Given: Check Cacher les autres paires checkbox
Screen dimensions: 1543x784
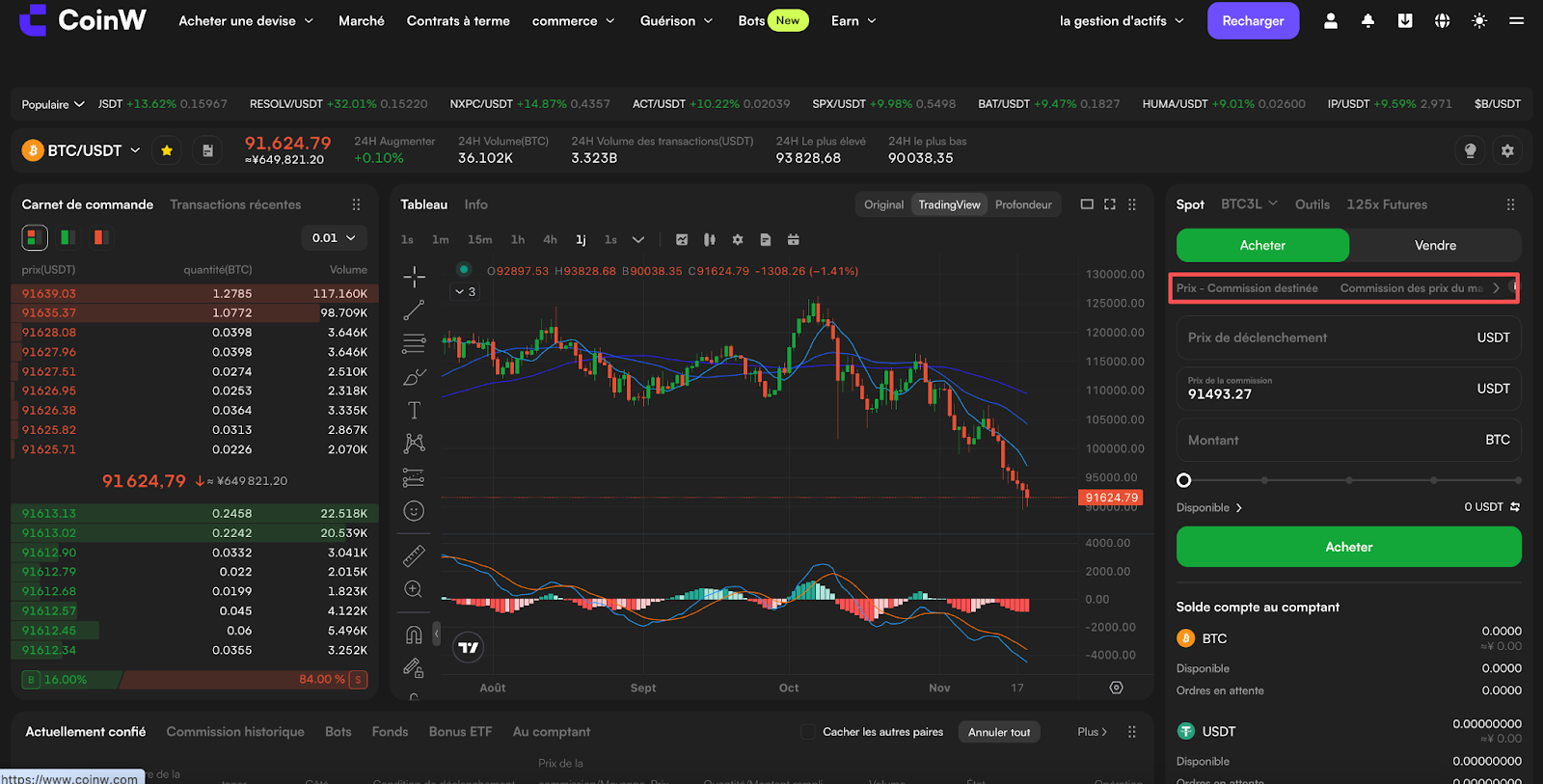Looking at the screenshot, I should point(808,732).
